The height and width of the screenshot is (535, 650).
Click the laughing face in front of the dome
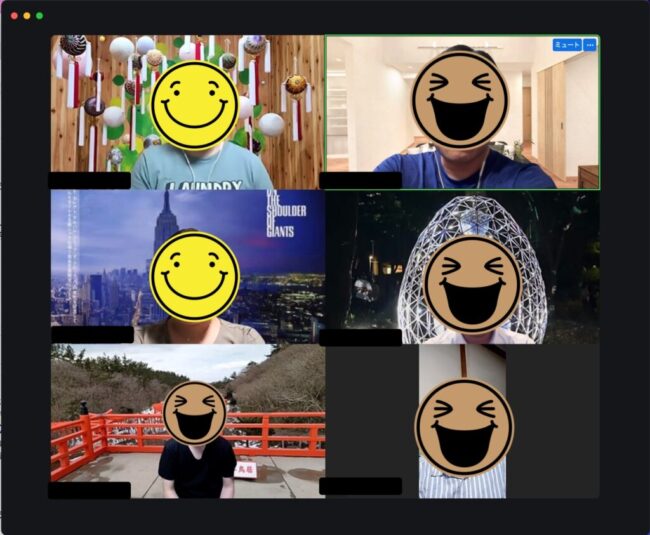(472, 285)
